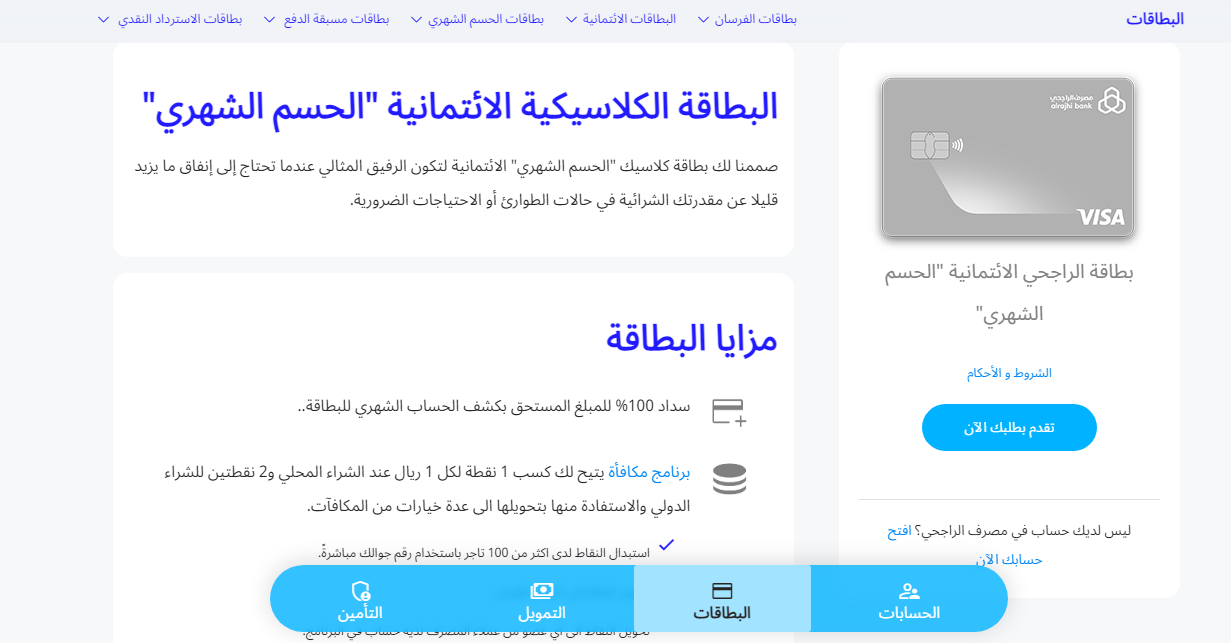Click the "مزايا البطاقة" section heading
The image size is (1231, 643).
pyautogui.click(x=692, y=338)
